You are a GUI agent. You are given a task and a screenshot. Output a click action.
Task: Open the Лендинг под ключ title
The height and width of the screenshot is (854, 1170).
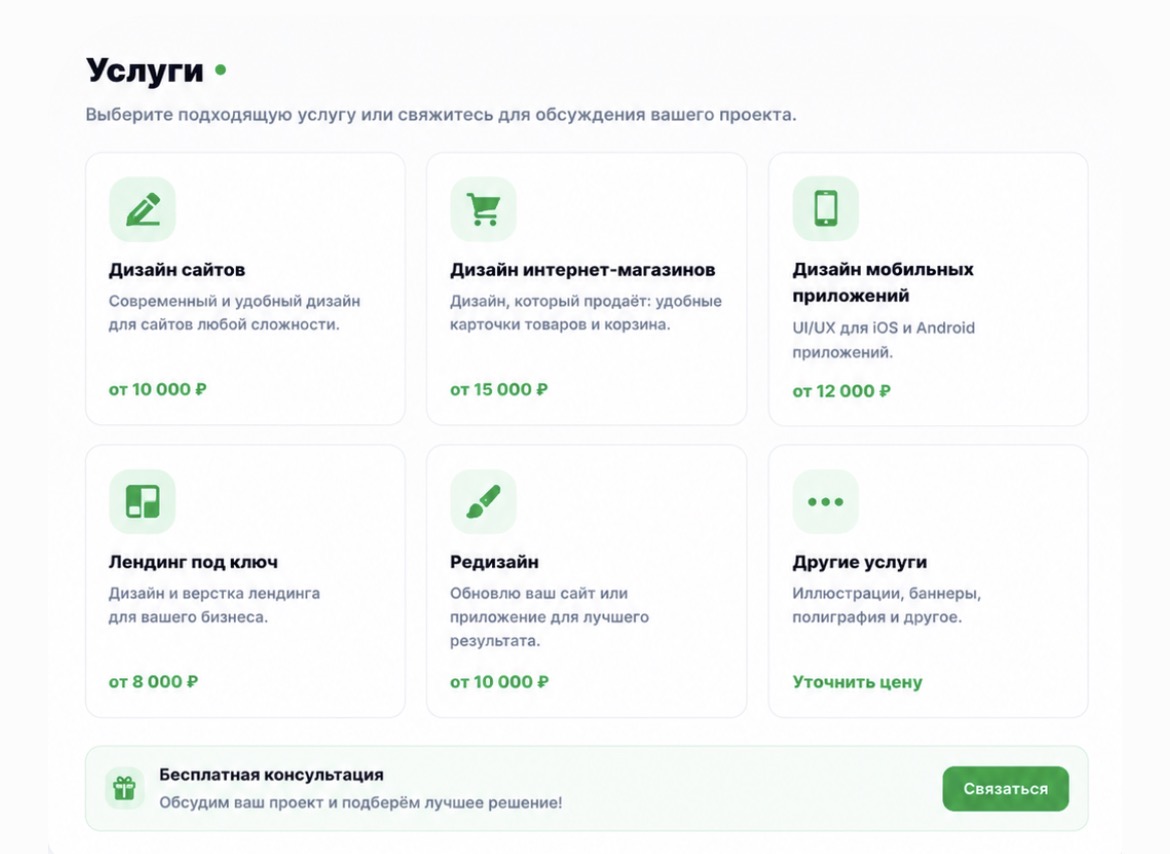193,562
